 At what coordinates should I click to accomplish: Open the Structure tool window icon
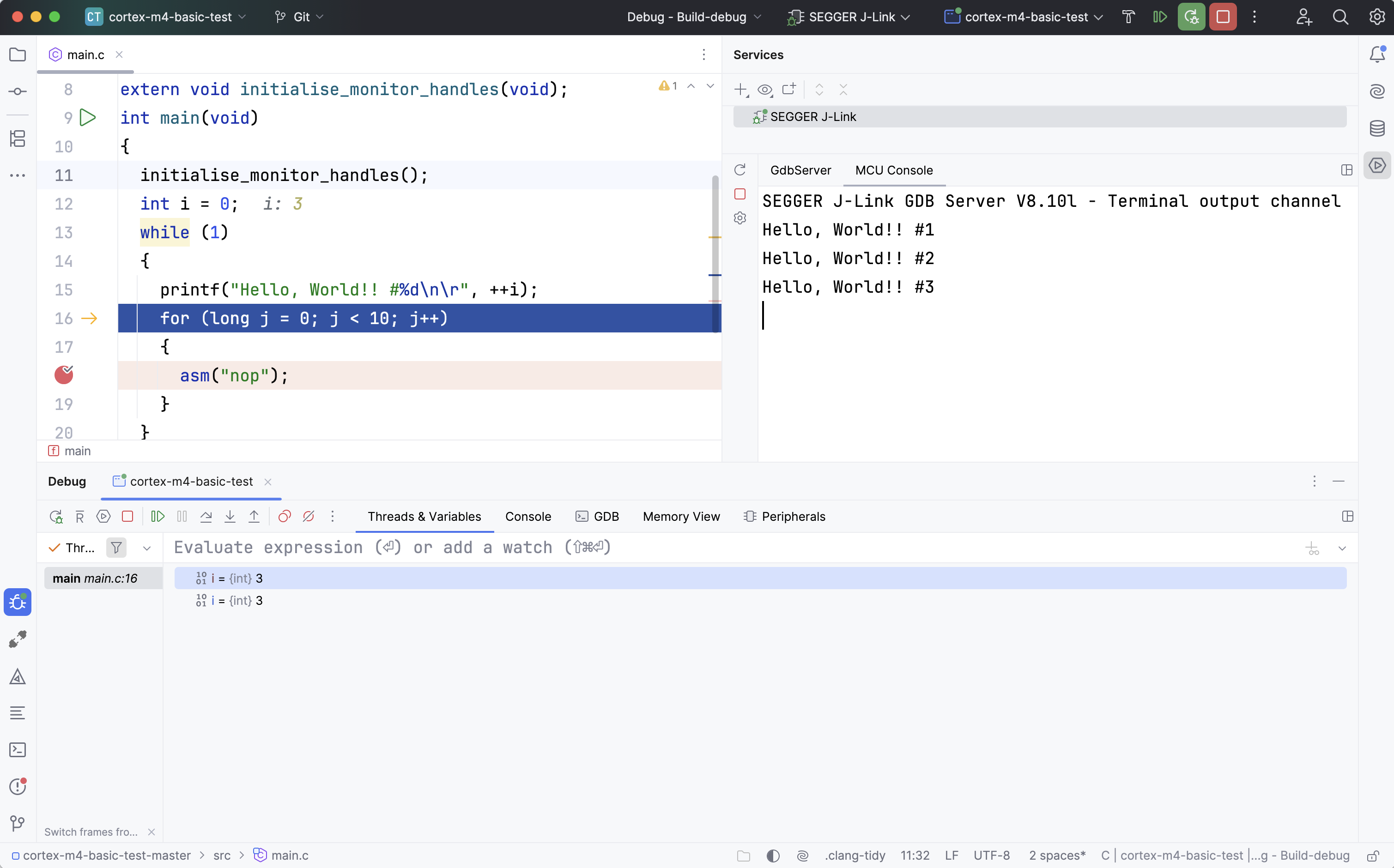tap(18, 139)
